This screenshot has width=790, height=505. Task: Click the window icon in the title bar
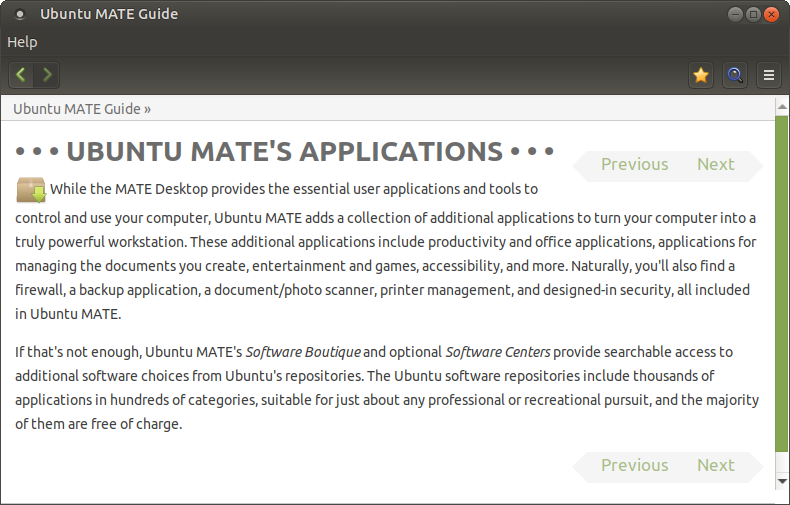(x=20, y=15)
